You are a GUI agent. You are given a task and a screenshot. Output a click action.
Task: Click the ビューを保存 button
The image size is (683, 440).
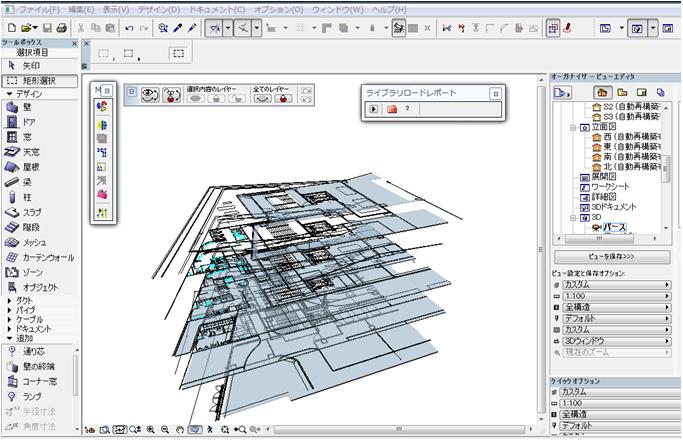[x=610, y=257]
